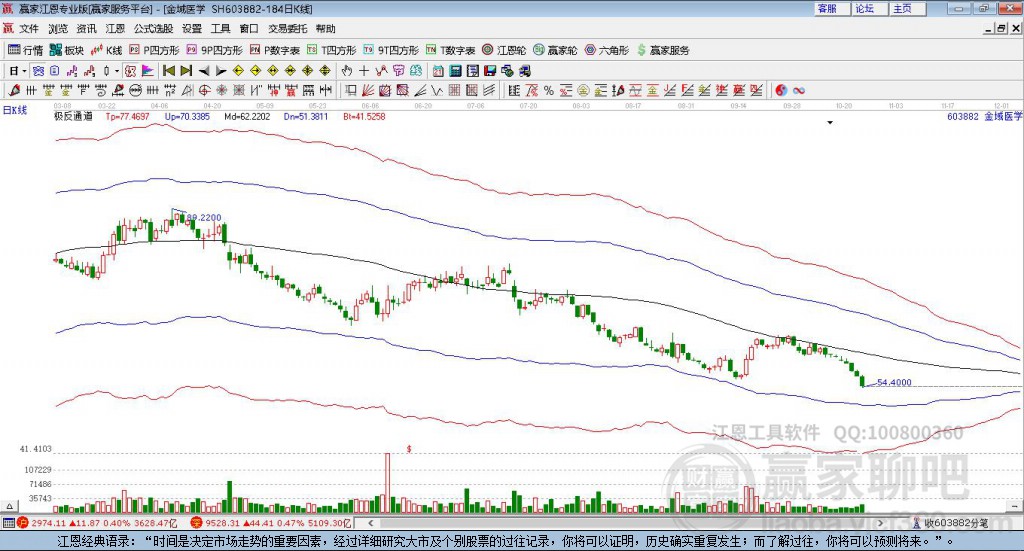Click horizontal scrollbar left arrow
Screen dimensions: 1024x551
coord(370,522)
